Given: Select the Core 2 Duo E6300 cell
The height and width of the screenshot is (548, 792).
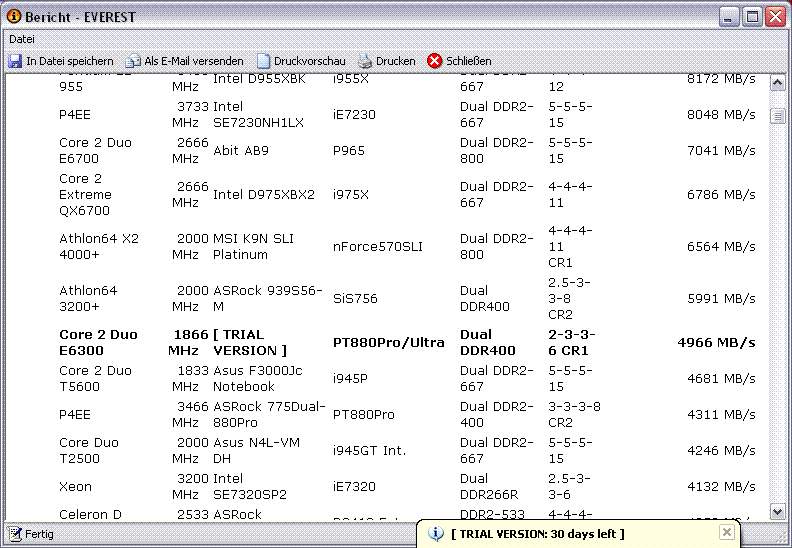Looking at the screenshot, I should click(x=98, y=342).
